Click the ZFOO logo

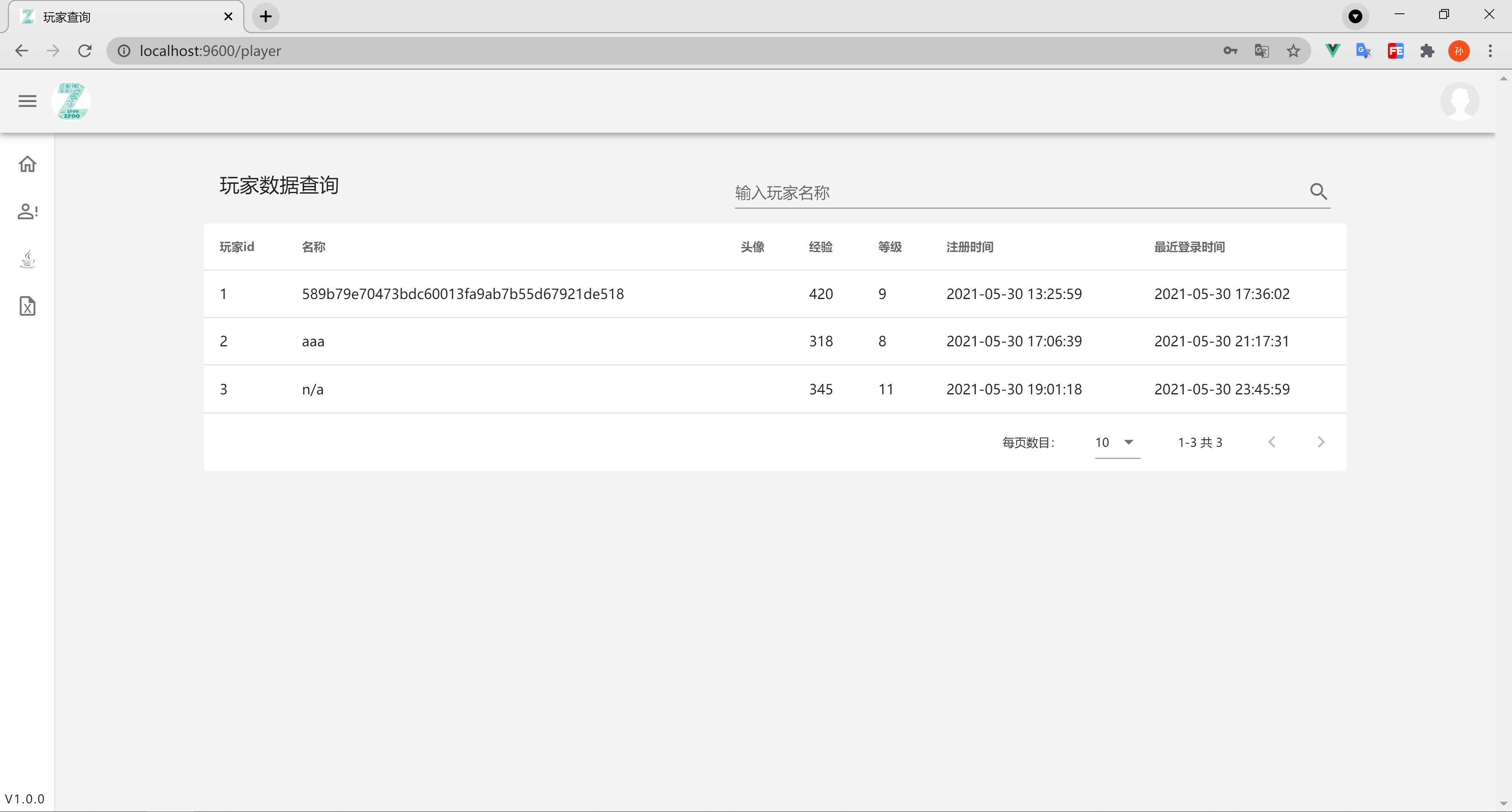[x=71, y=101]
